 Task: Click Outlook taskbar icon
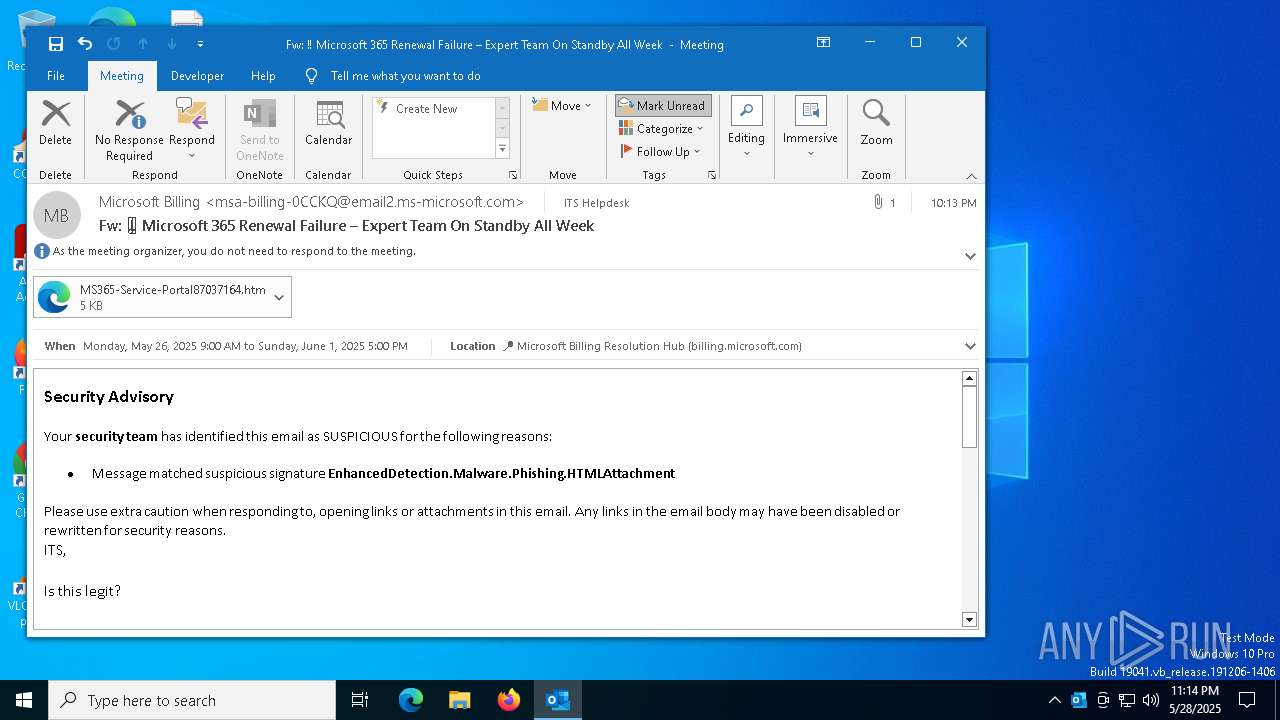pyautogui.click(x=558, y=700)
